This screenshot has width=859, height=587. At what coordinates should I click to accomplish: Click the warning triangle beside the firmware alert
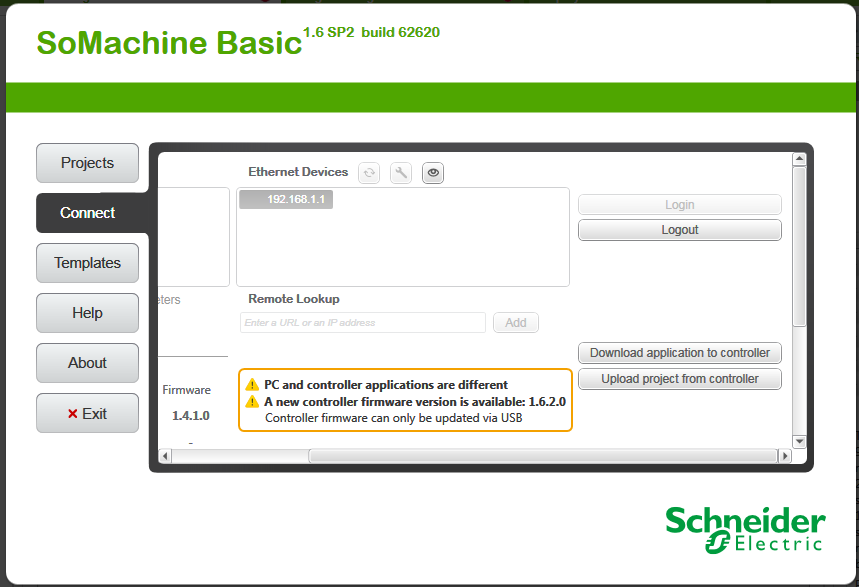point(251,398)
